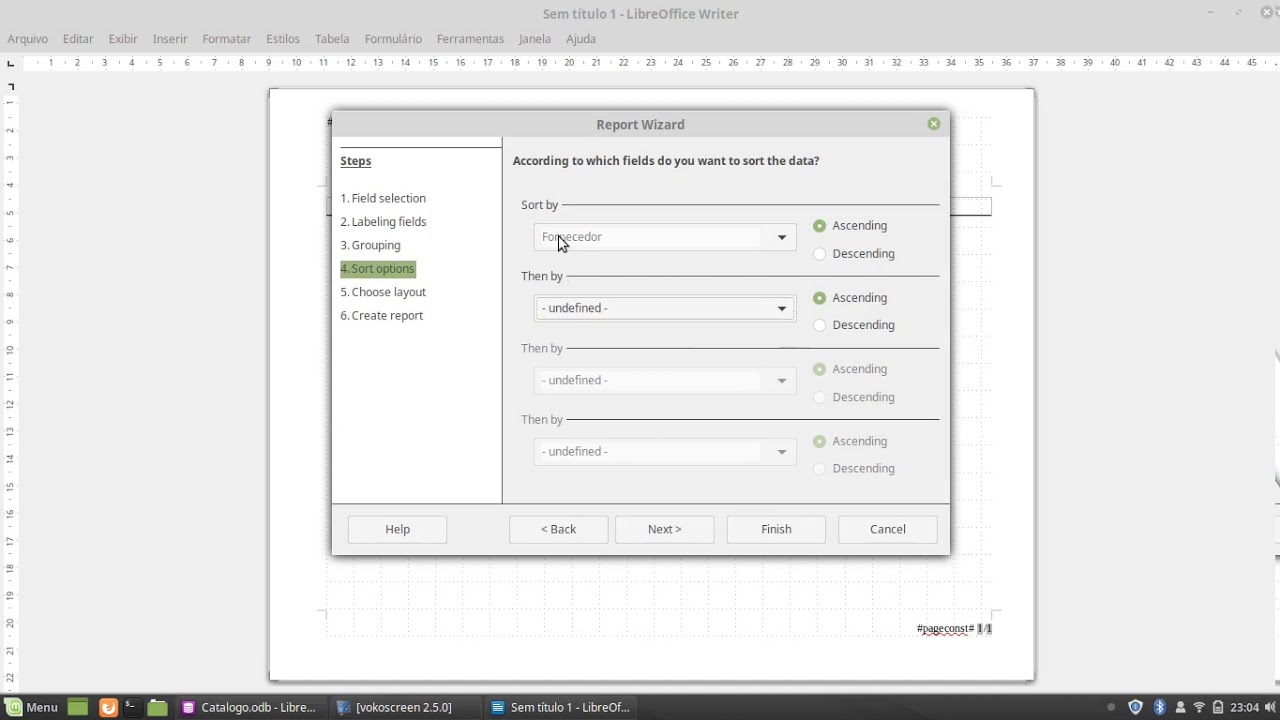The image size is (1280, 720).
Task: Go to step 2. Labeling fields
Action: tap(383, 222)
